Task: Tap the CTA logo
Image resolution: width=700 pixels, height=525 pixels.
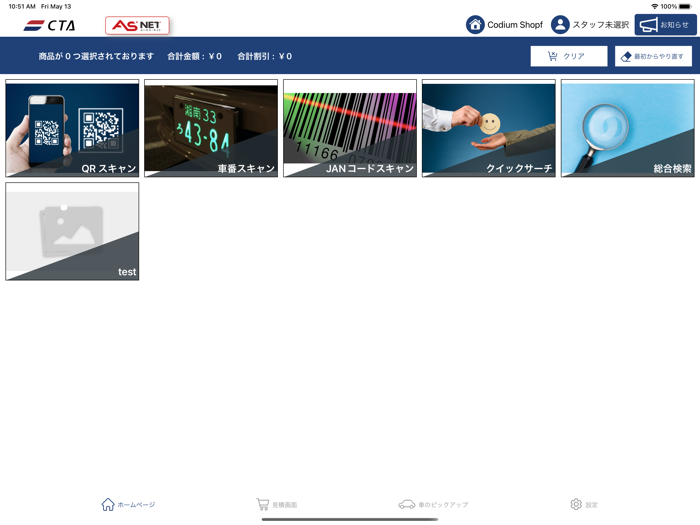Action: (50, 25)
